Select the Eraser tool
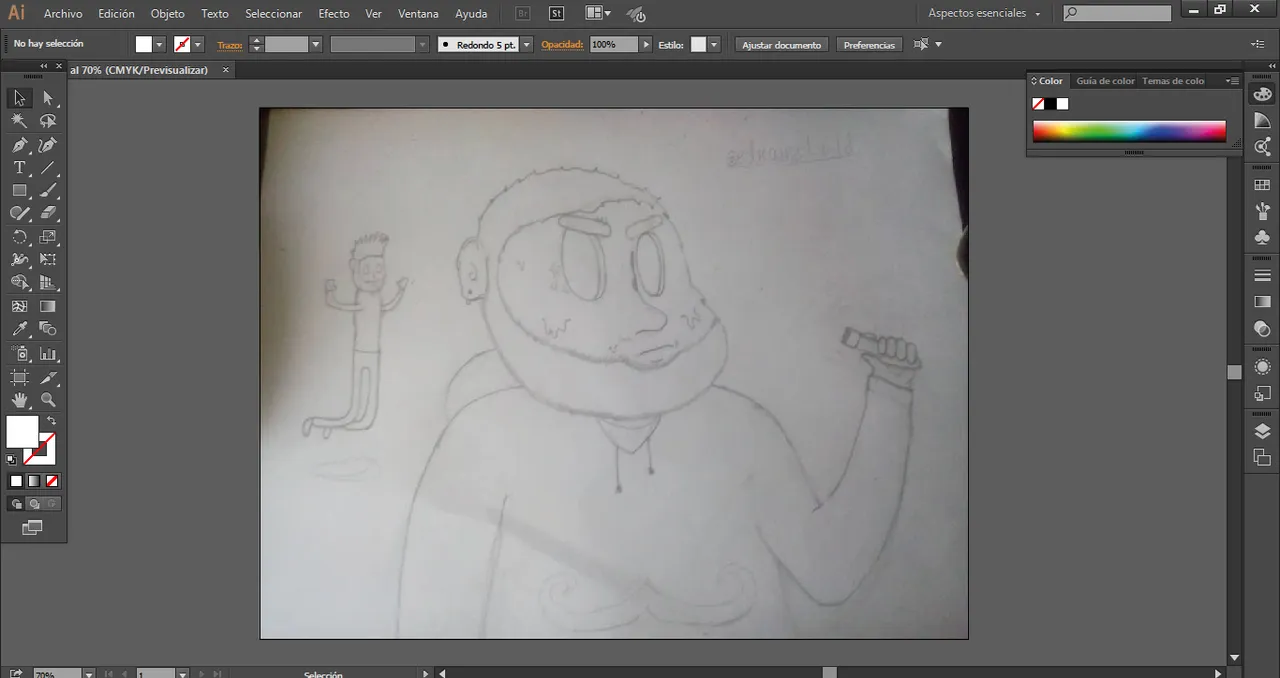The image size is (1280, 678). (47, 213)
